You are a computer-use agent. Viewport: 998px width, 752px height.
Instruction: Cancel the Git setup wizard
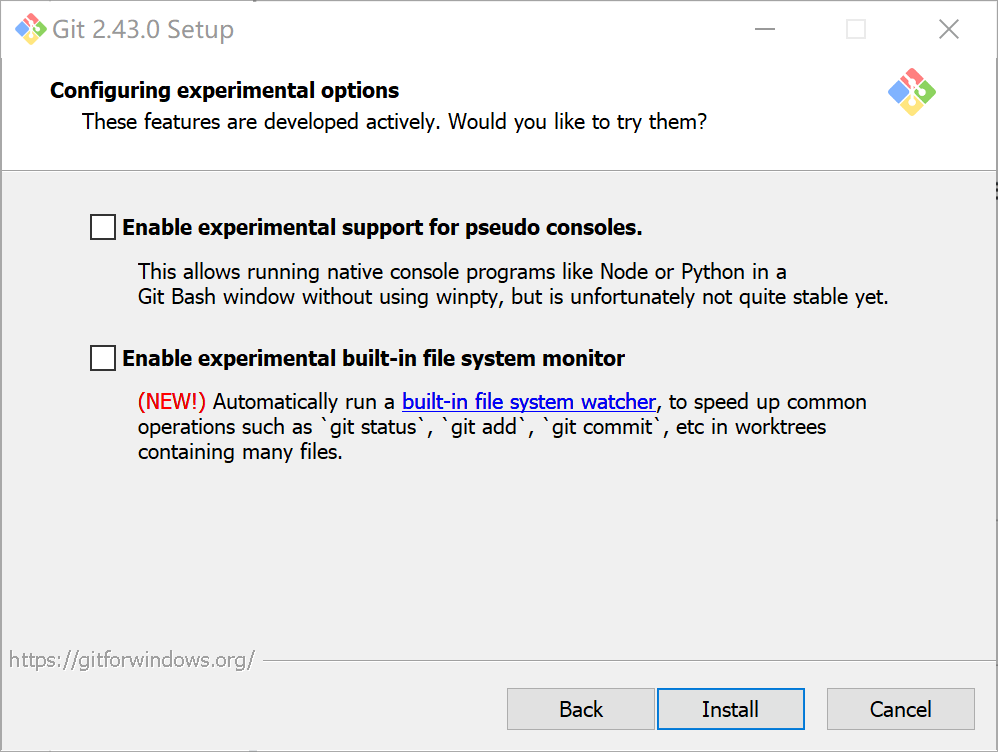[900, 709]
